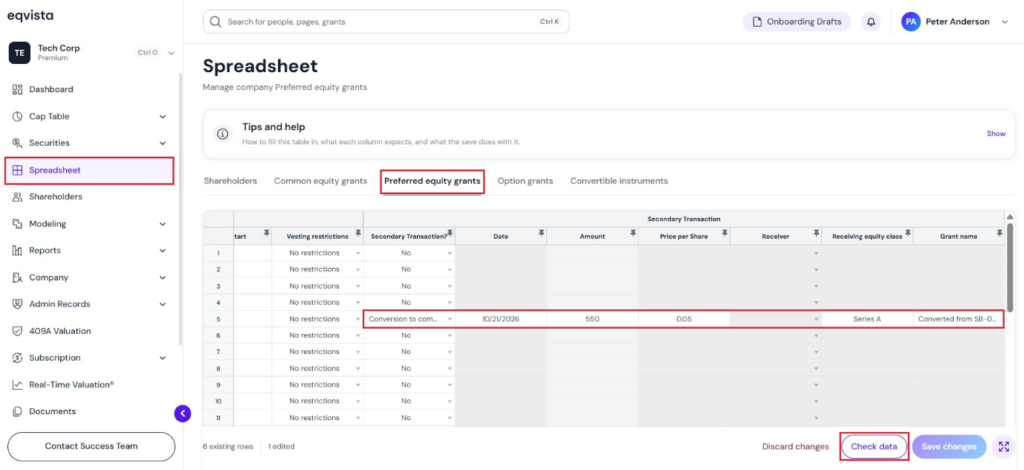Open Spreadsheet in the sidebar
1024x470 pixels.
click(91, 170)
